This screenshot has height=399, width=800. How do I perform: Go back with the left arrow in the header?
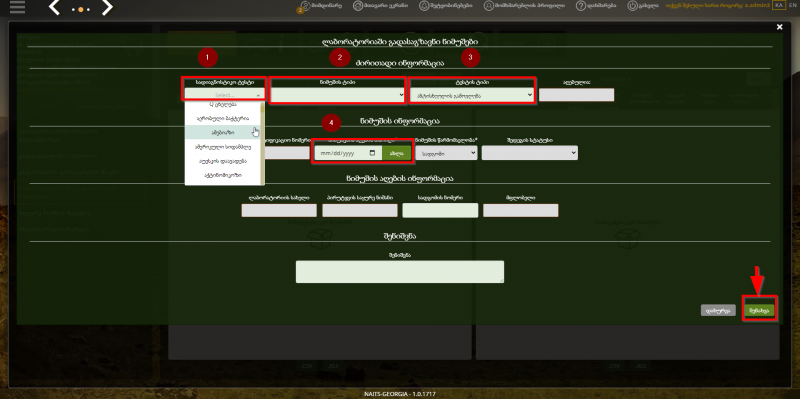[54, 7]
